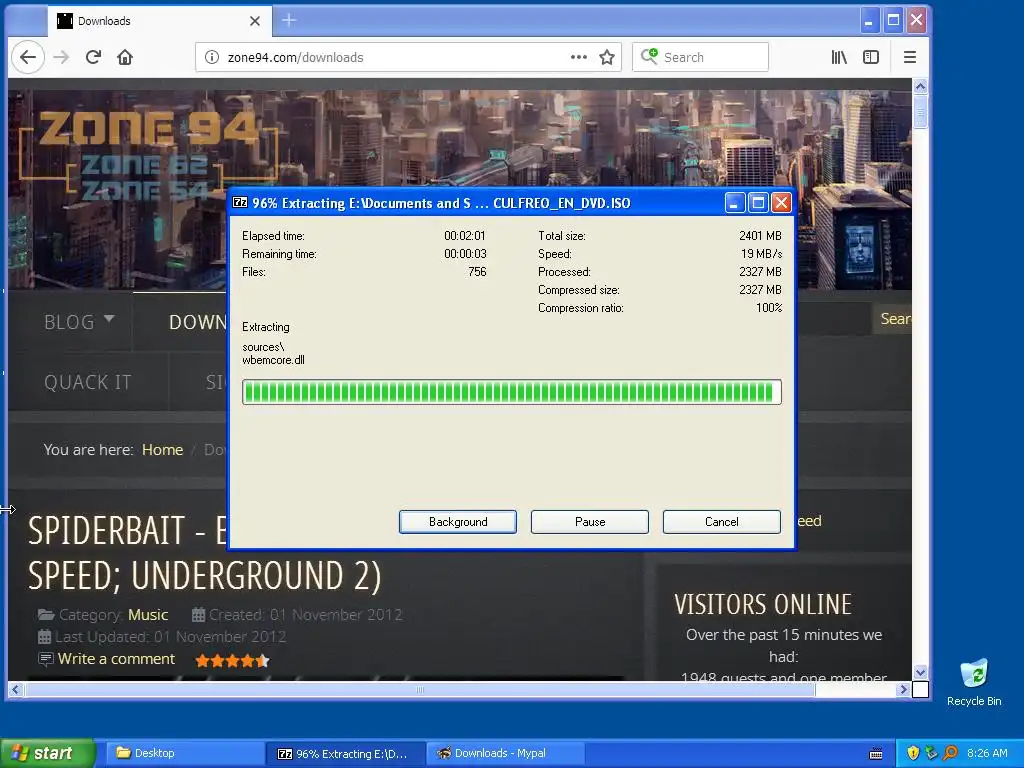This screenshot has width=1024, height=768.
Task: Click the partially visible Search site field
Action: [x=892, y=319]
